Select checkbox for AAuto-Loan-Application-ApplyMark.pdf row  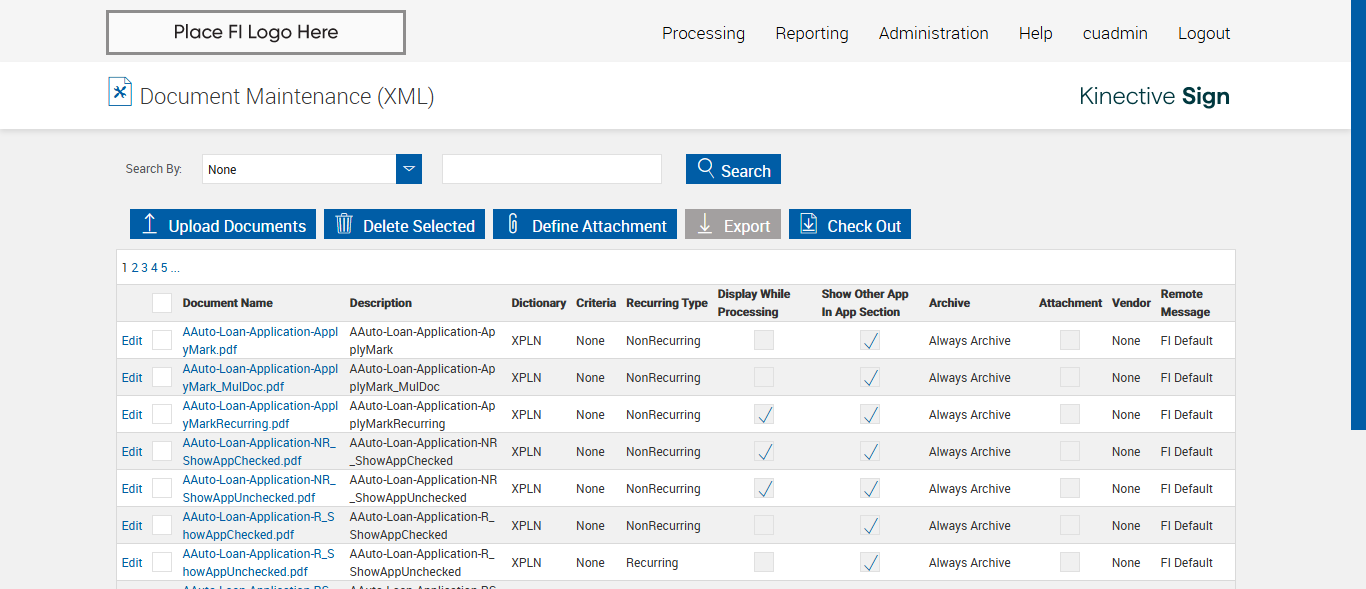point(162,340)
